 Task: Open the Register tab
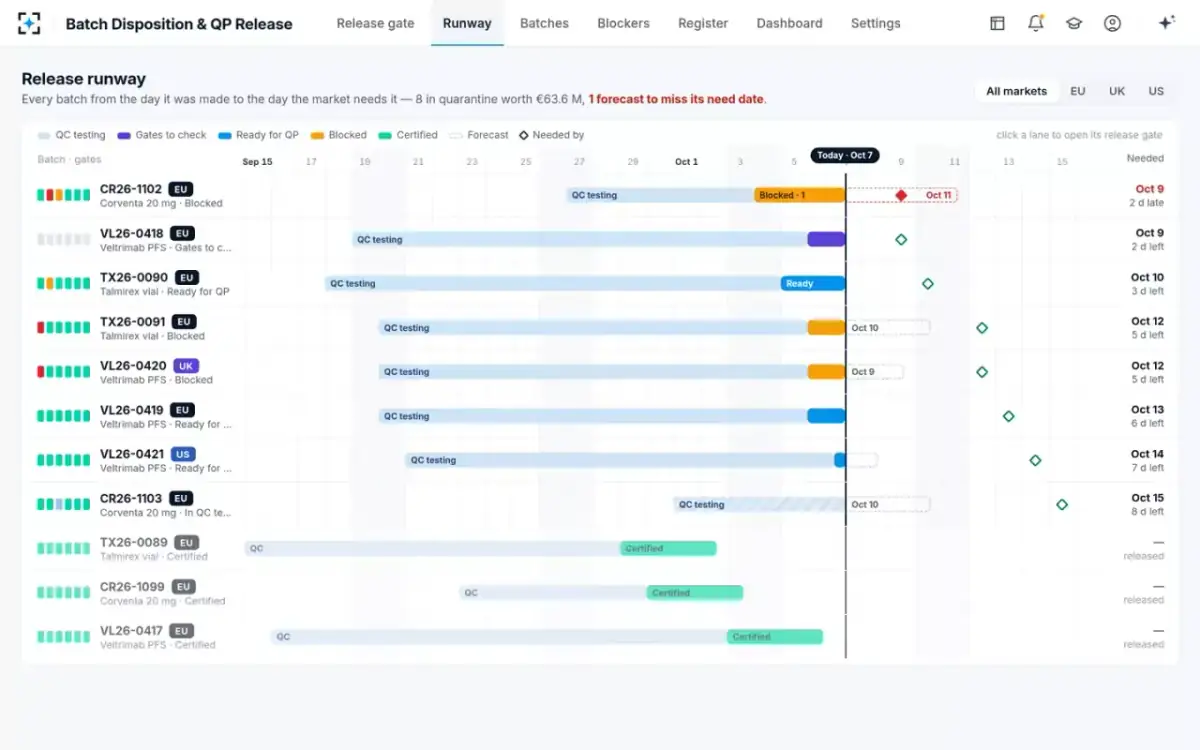pyautogui.click(x=703, y=23)
